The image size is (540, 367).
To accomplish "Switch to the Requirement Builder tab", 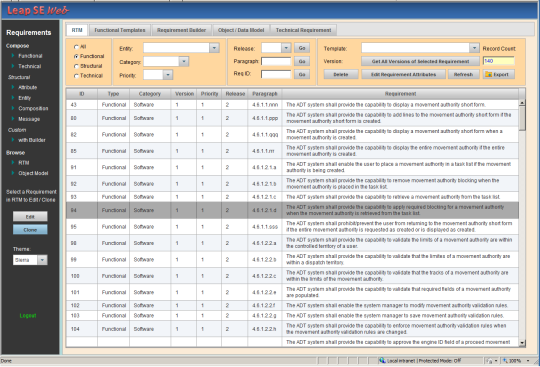I will (181, 30).
